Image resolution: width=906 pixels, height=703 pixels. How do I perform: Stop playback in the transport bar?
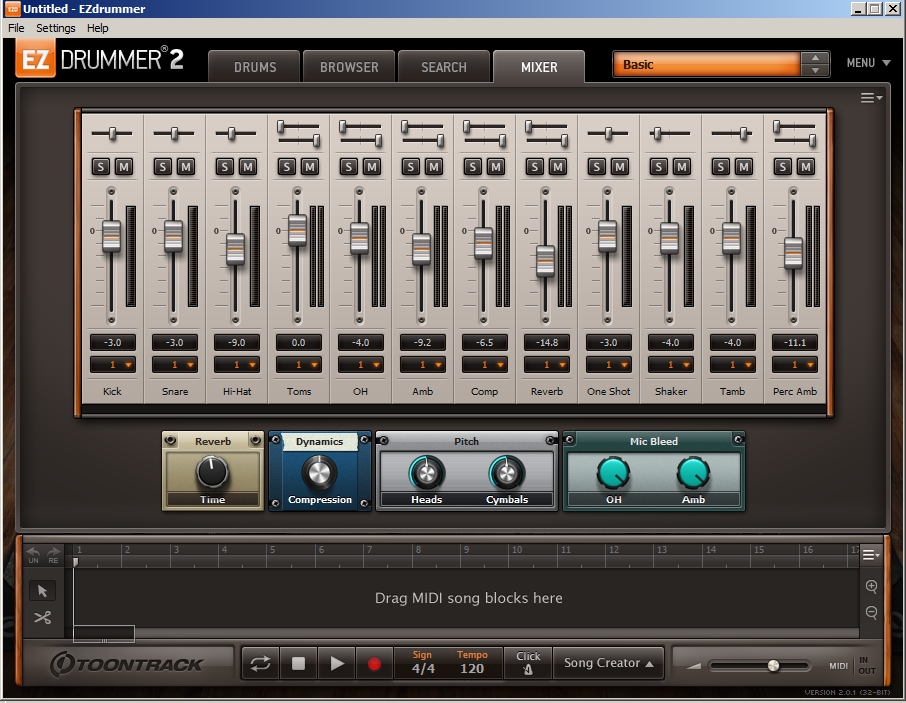298,663
